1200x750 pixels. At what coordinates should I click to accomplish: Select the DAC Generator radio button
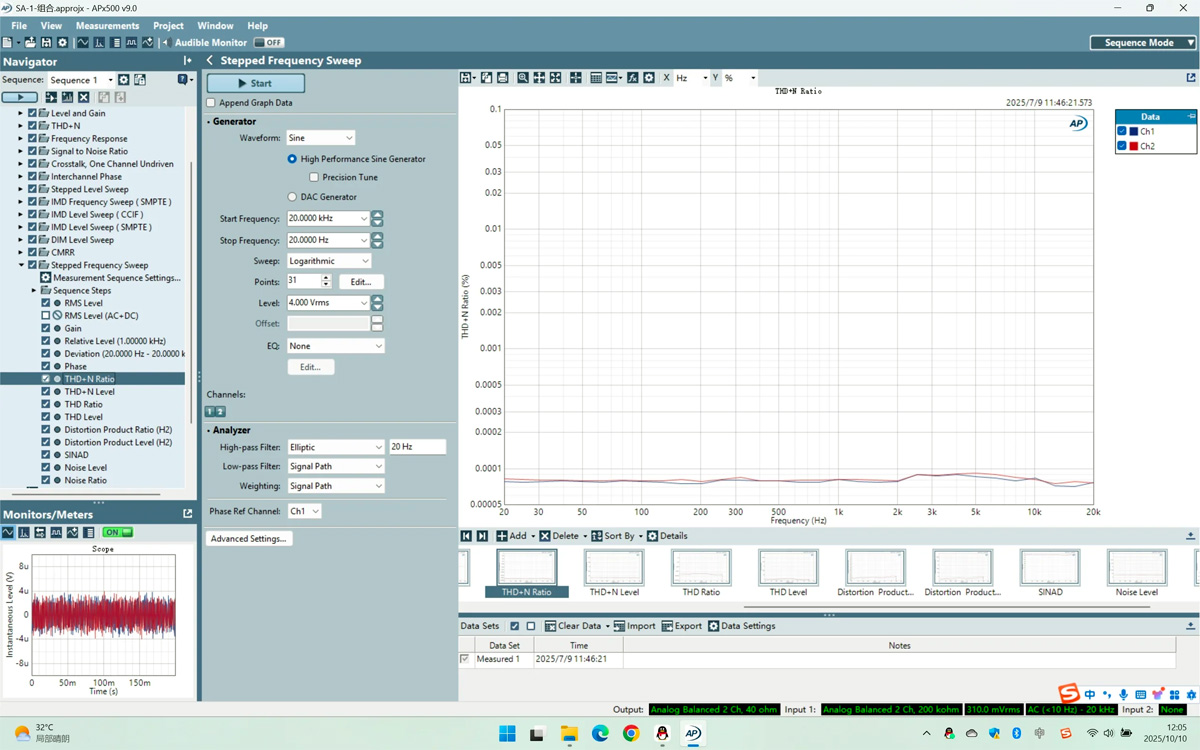pyautogui.click(x=291, y=196)
